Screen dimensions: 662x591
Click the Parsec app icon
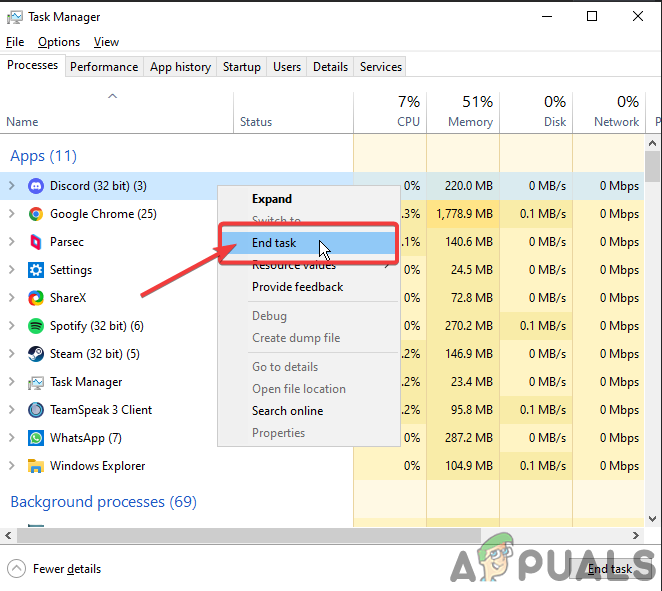36,242
